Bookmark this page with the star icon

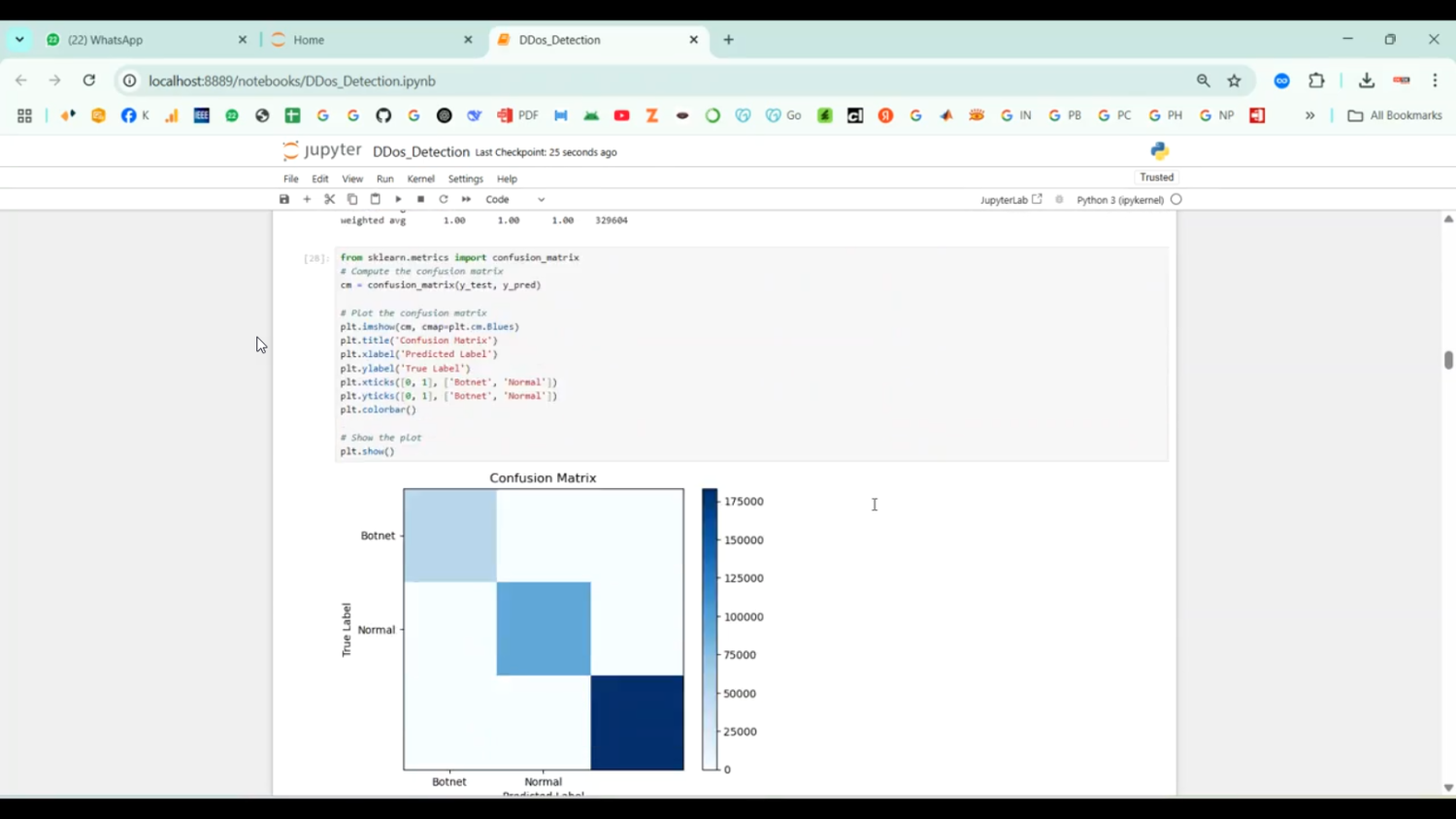1235,82
